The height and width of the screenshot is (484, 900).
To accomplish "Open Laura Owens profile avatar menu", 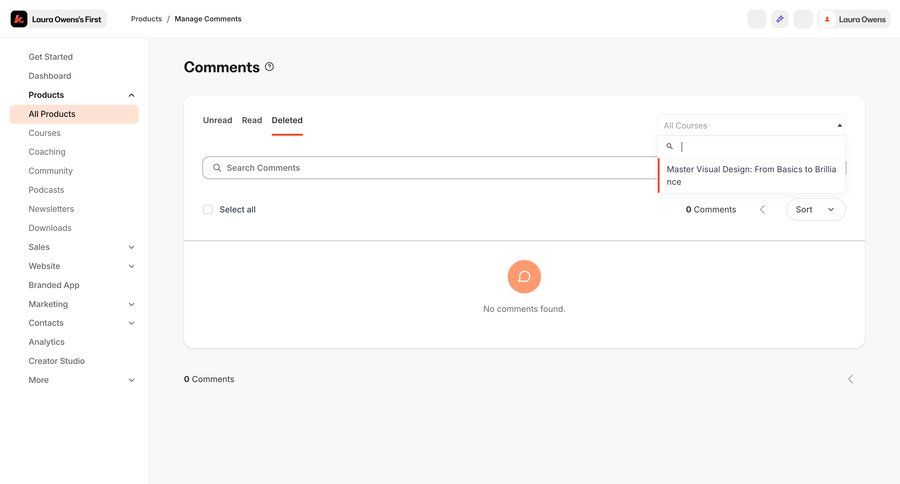I will [827, 19].
